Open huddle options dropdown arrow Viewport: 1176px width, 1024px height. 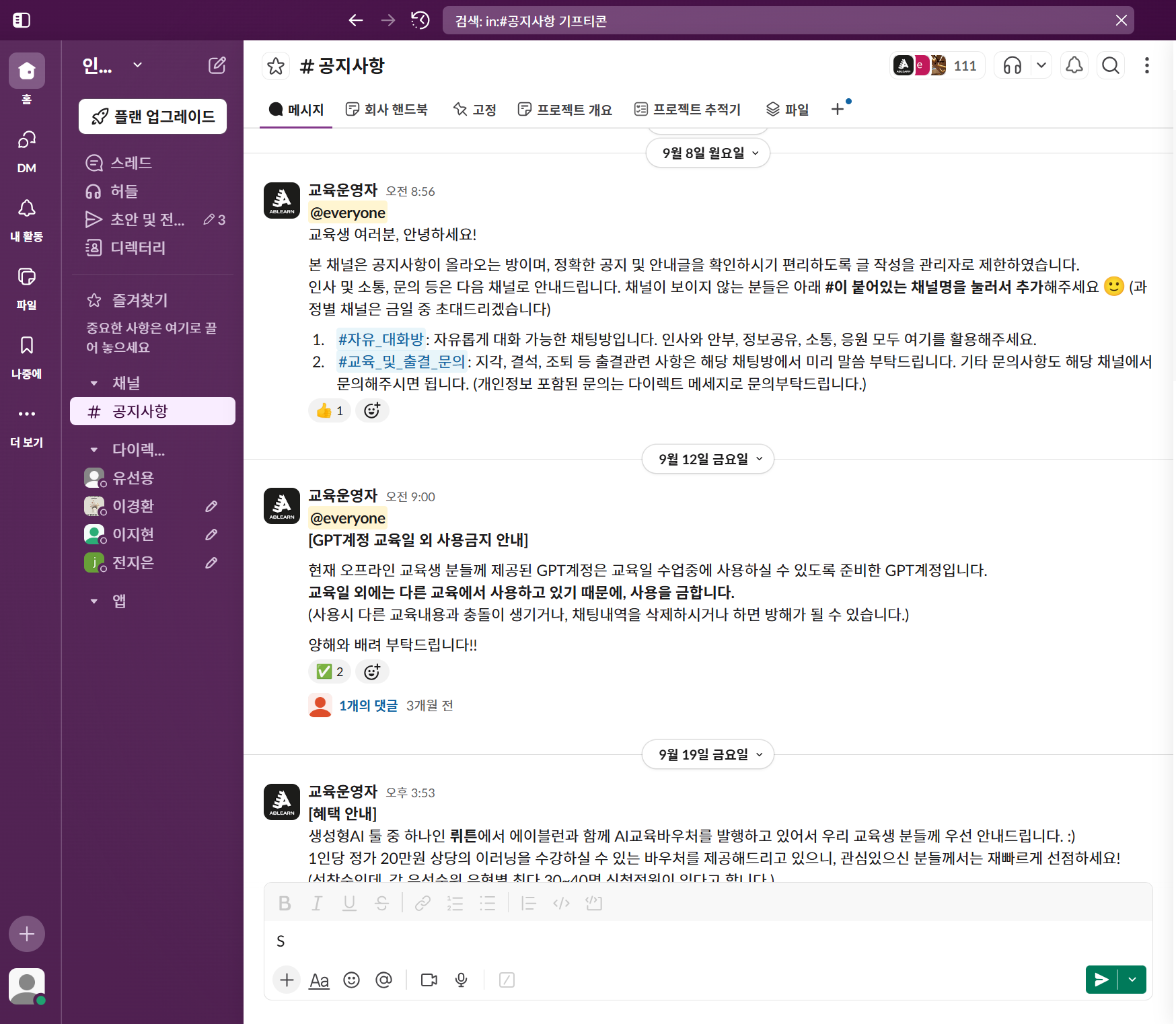[x=1041, y=66]
